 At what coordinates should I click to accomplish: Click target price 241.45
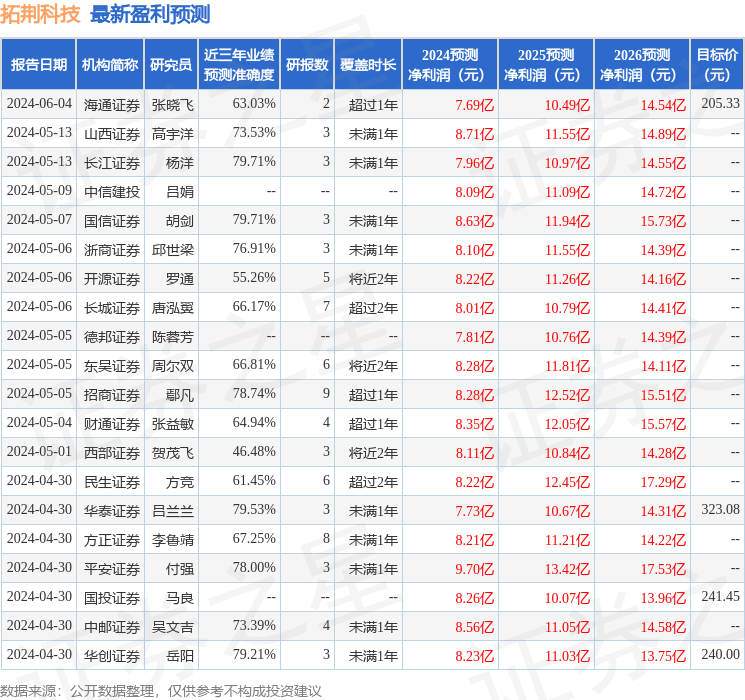[720, 596]
